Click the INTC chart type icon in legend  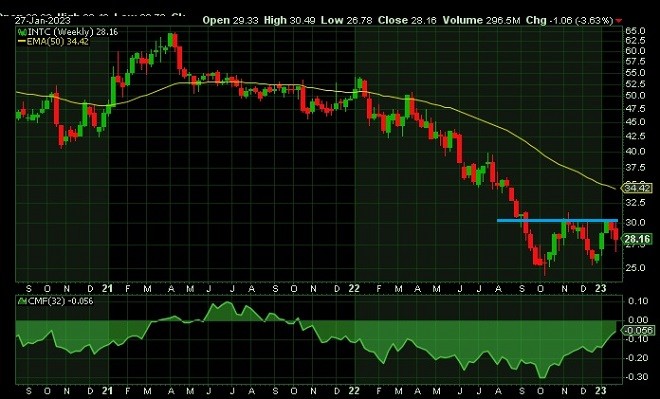pyautogui.click(x=21, y=32)
